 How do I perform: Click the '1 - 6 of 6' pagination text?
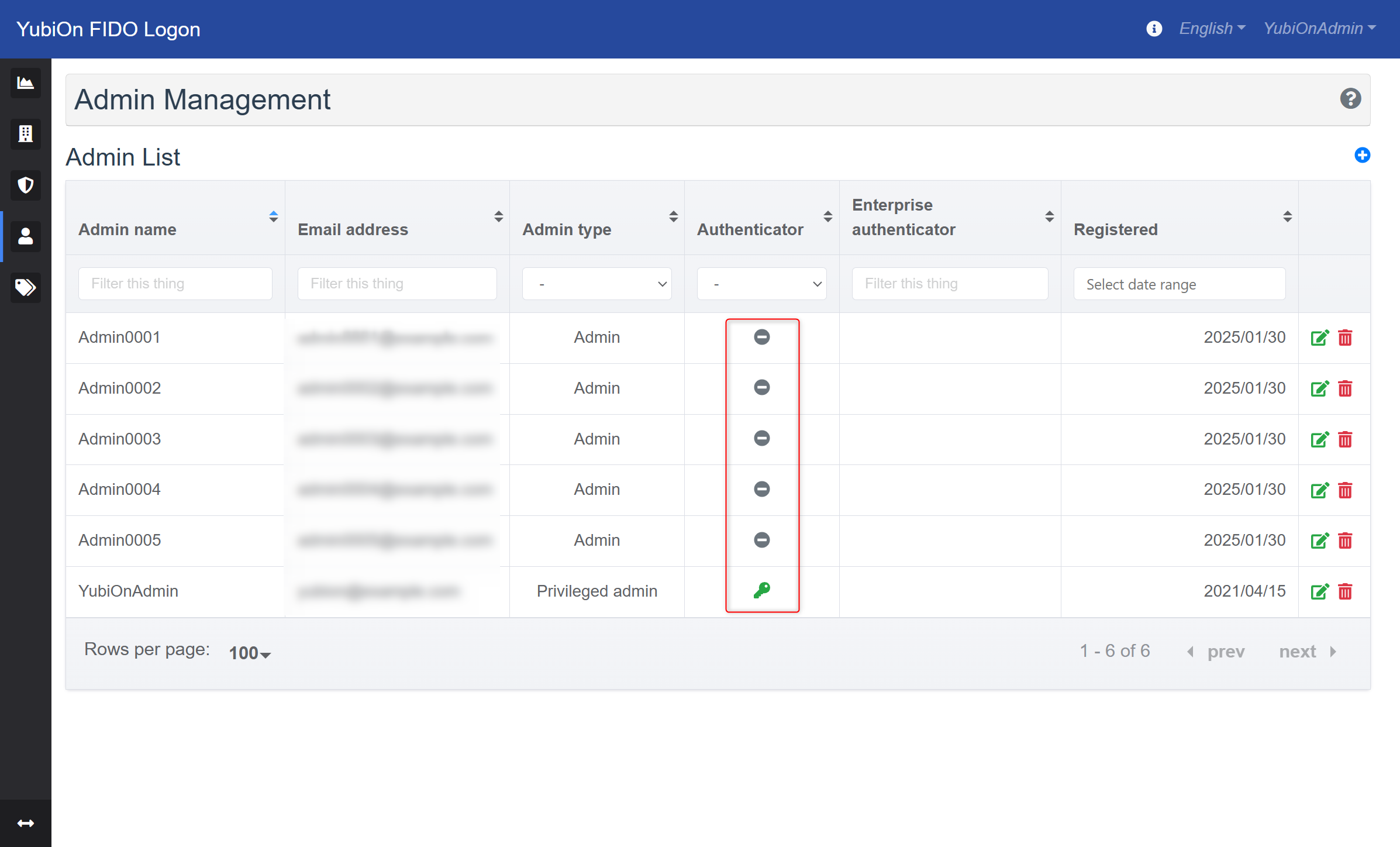[1115, 651]
